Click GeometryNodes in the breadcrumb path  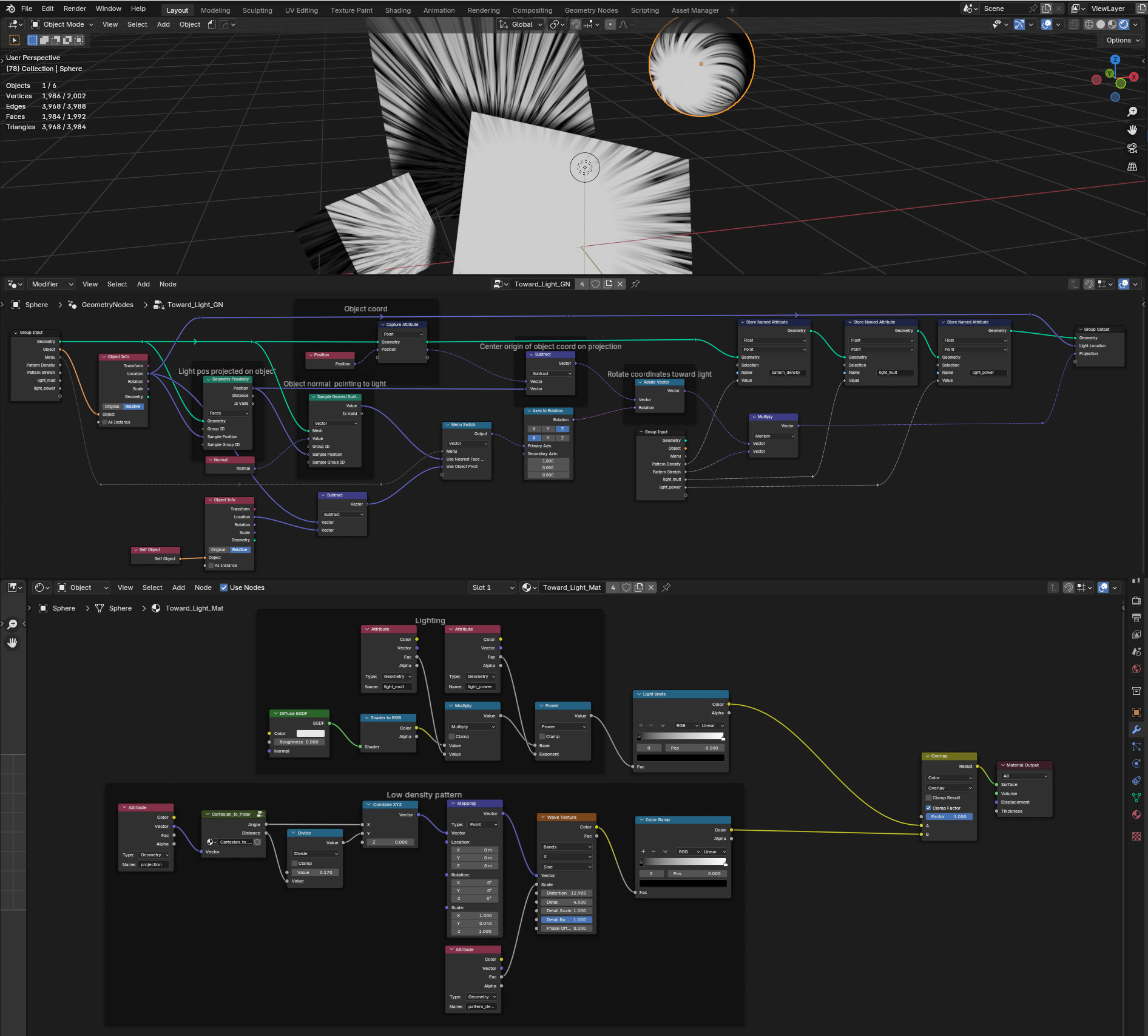107,305
